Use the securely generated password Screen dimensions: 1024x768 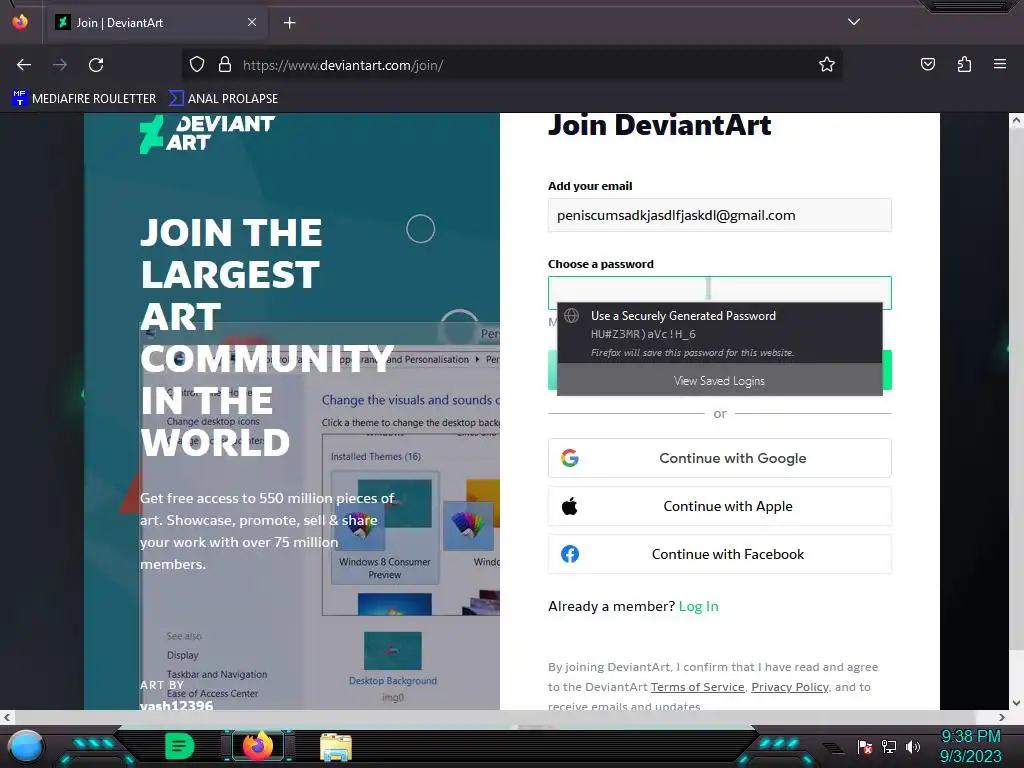click(x=720, y=333)
